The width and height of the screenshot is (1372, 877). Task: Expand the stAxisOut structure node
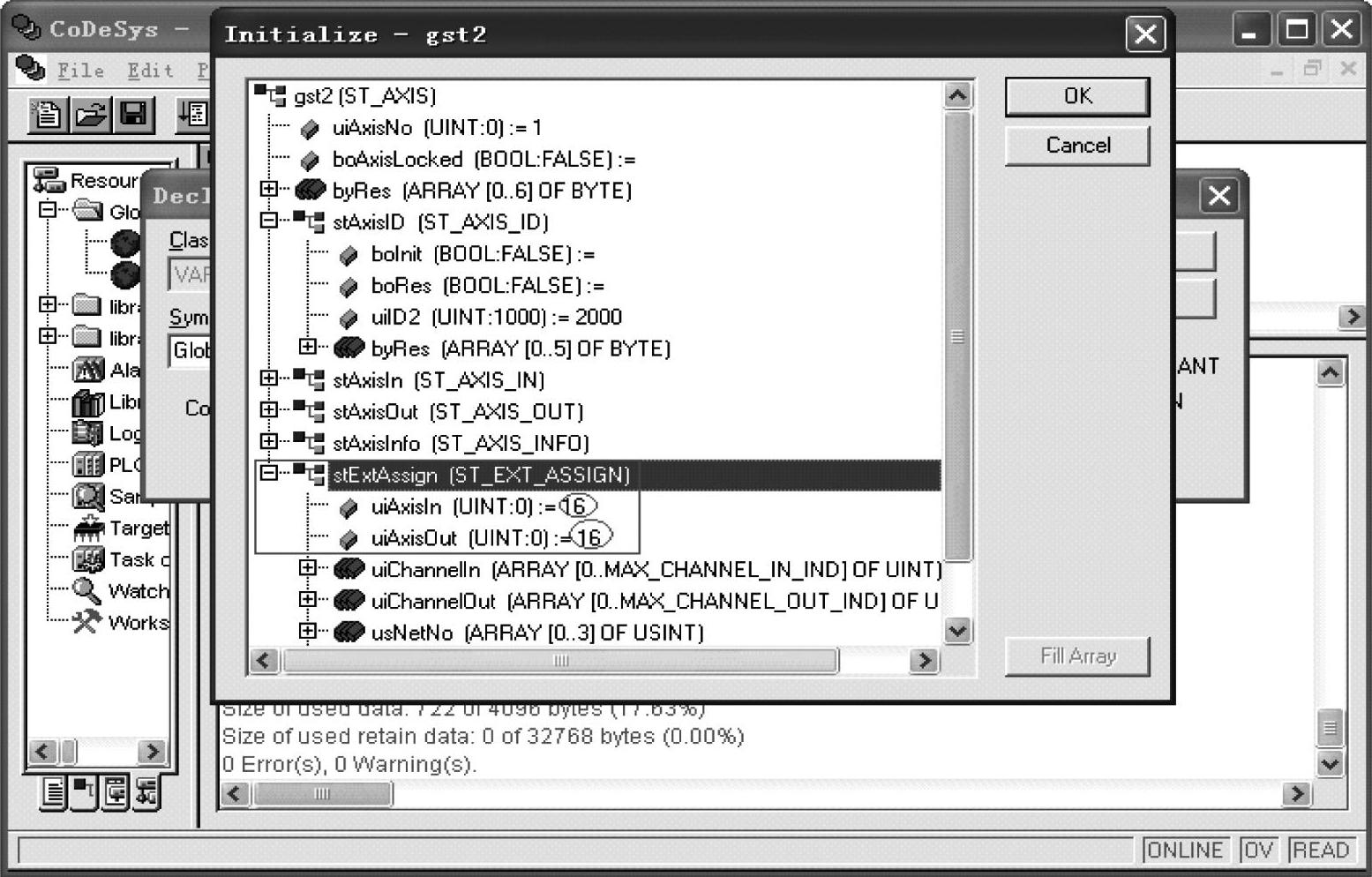coord(269,409)
